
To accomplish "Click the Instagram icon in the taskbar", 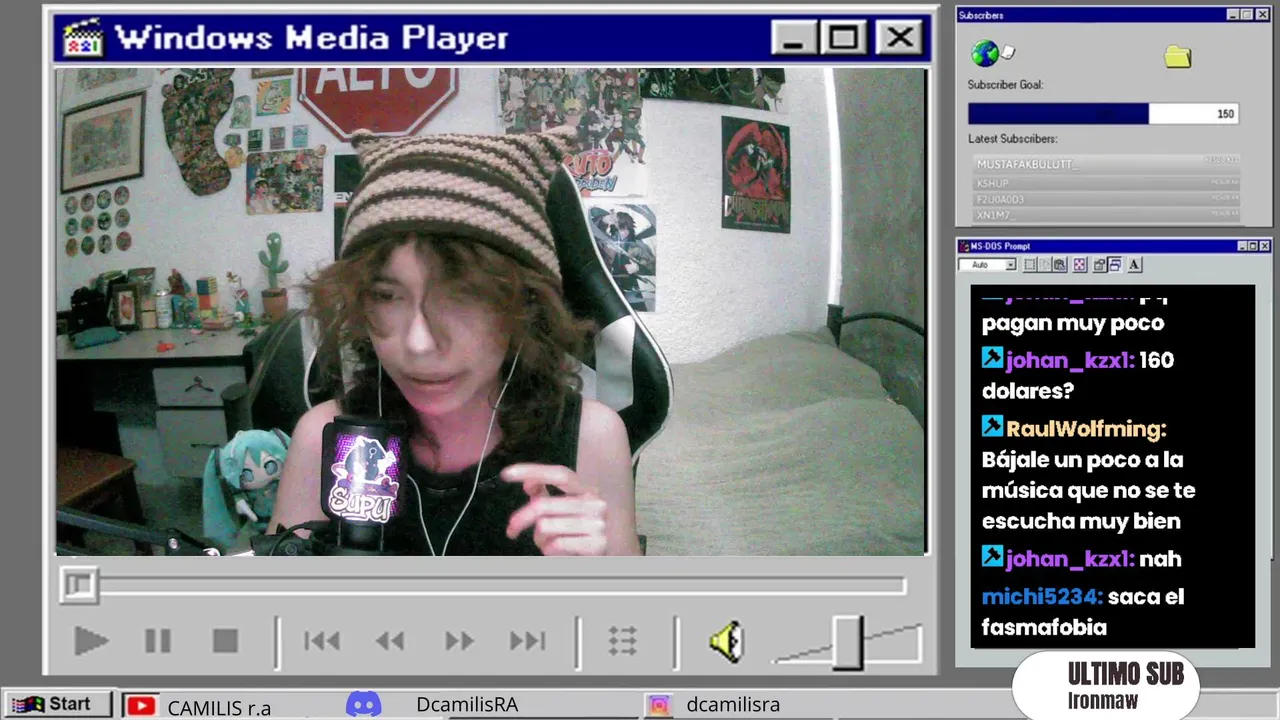I will point(659,705).
